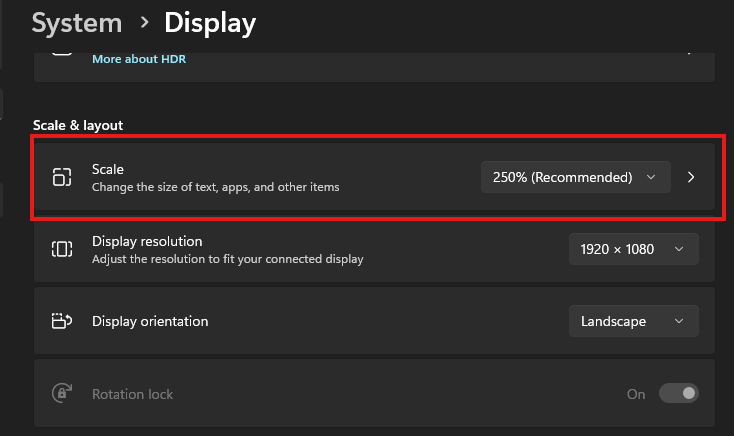Click the Display orientation icon
The height and width of the screenshot is (436, 734).
click(62, 321)
